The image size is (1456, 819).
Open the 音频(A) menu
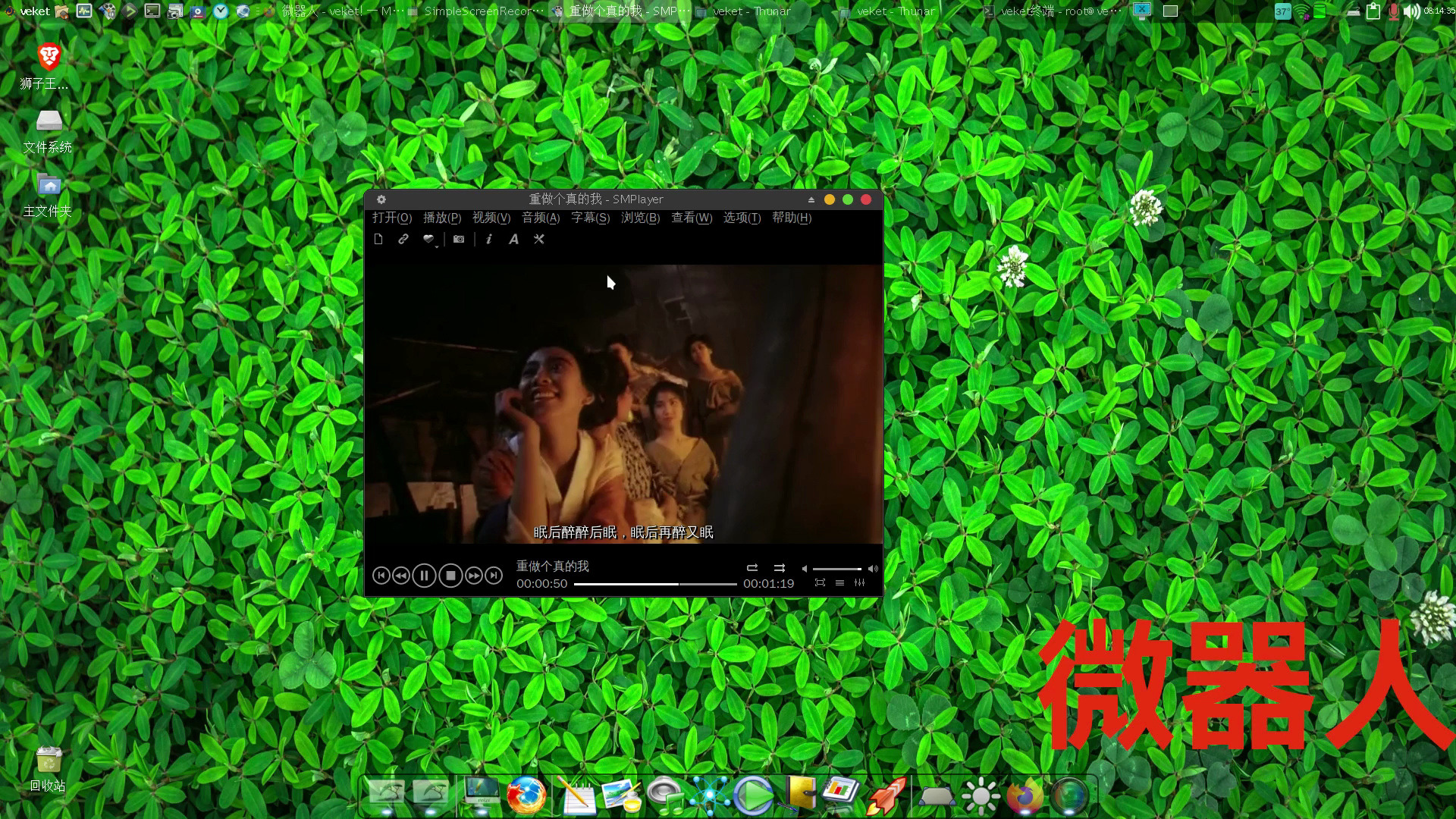(x=541, y=218)
